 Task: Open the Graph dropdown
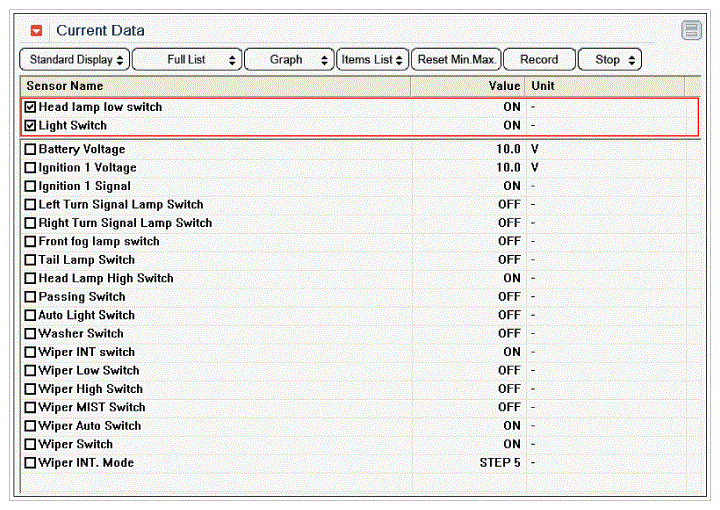(x=289, y=60)
